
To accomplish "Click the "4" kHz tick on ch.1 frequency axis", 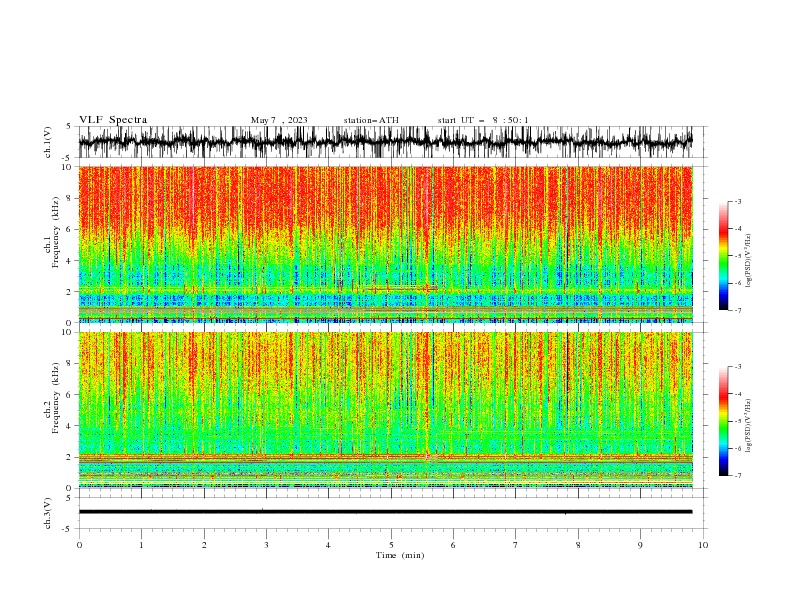I will pos(71,261).
